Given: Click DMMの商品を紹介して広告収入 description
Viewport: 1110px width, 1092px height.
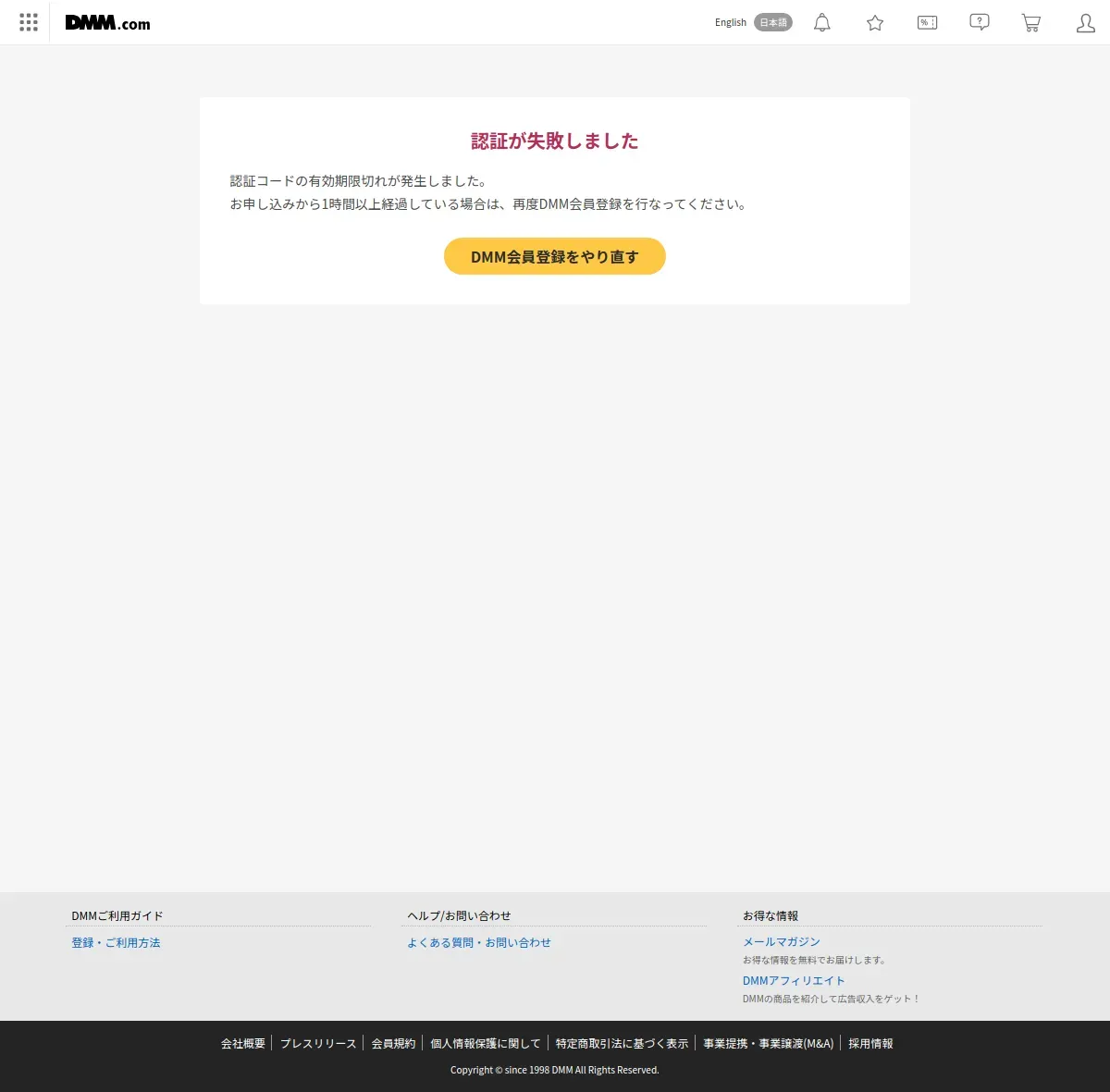Looking at the screenshot, I should (832, 1000).
